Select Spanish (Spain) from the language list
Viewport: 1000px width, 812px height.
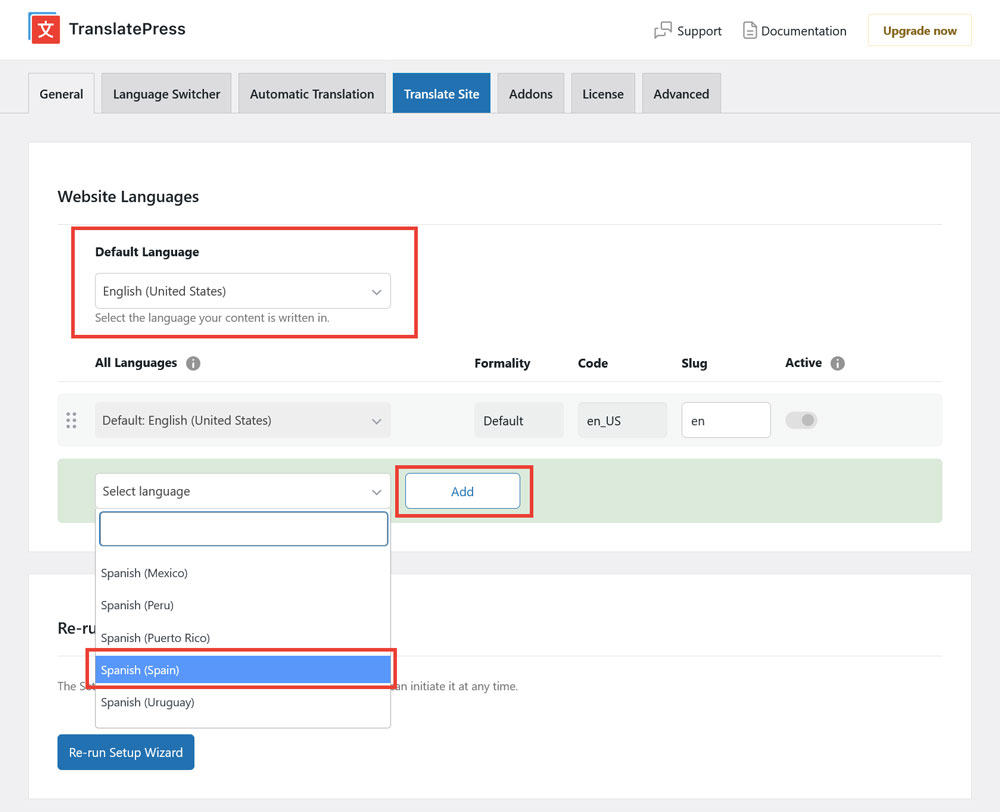[x=242, y=669]
